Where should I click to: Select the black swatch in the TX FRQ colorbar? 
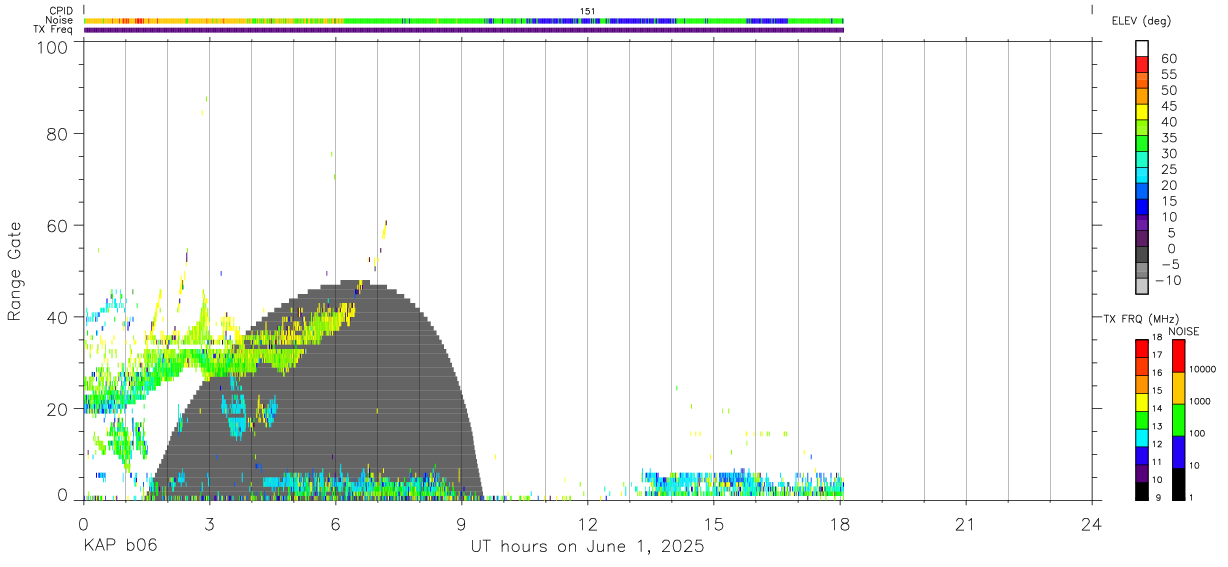(x=1142, y=491)
